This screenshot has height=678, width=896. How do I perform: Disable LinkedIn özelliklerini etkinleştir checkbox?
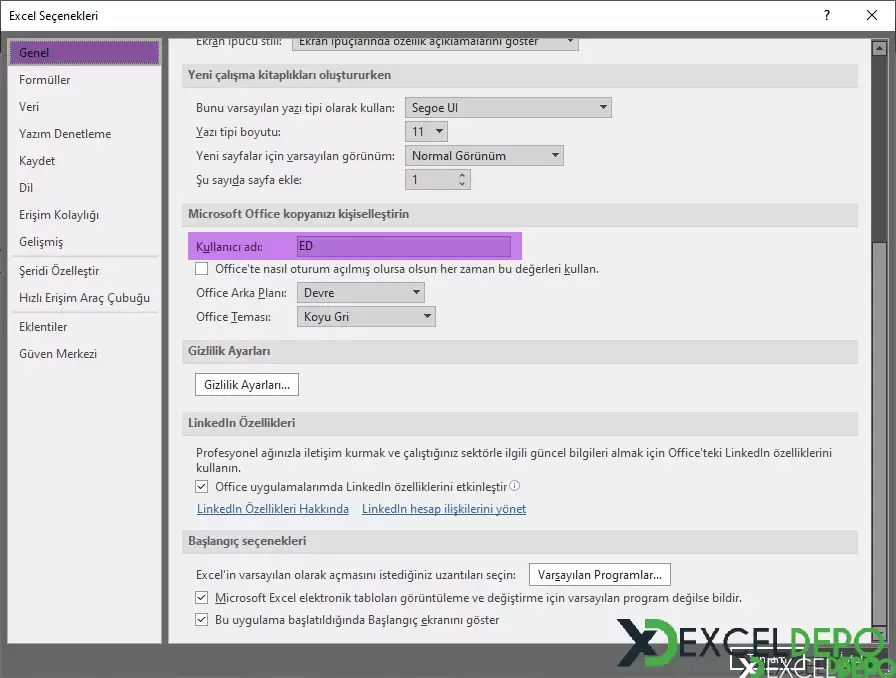point(202,487)
